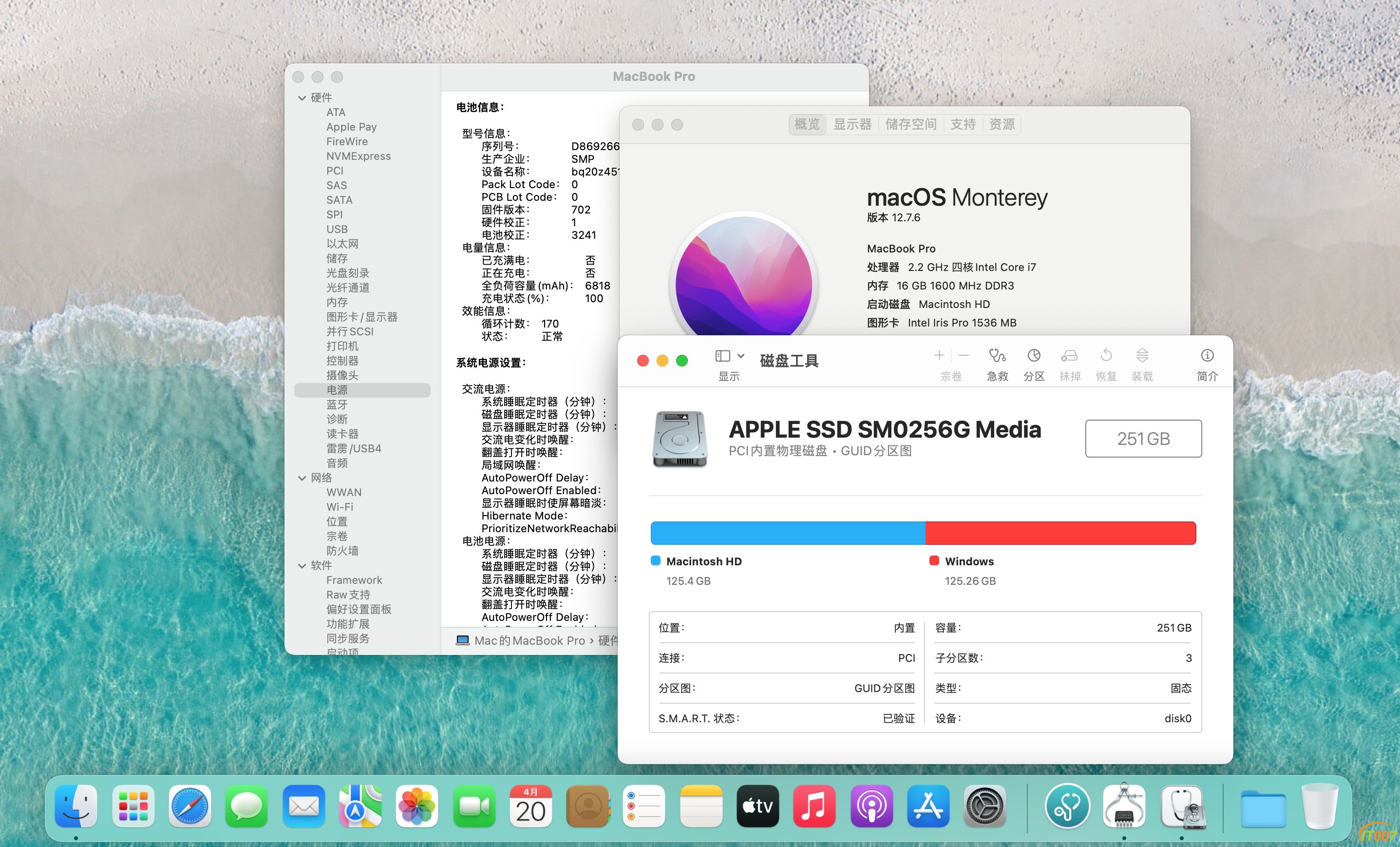Screen dimensions: 1400x847
Task: Click the Restore (恢复) toolbar icon
Action: [x=1106, y=356]
